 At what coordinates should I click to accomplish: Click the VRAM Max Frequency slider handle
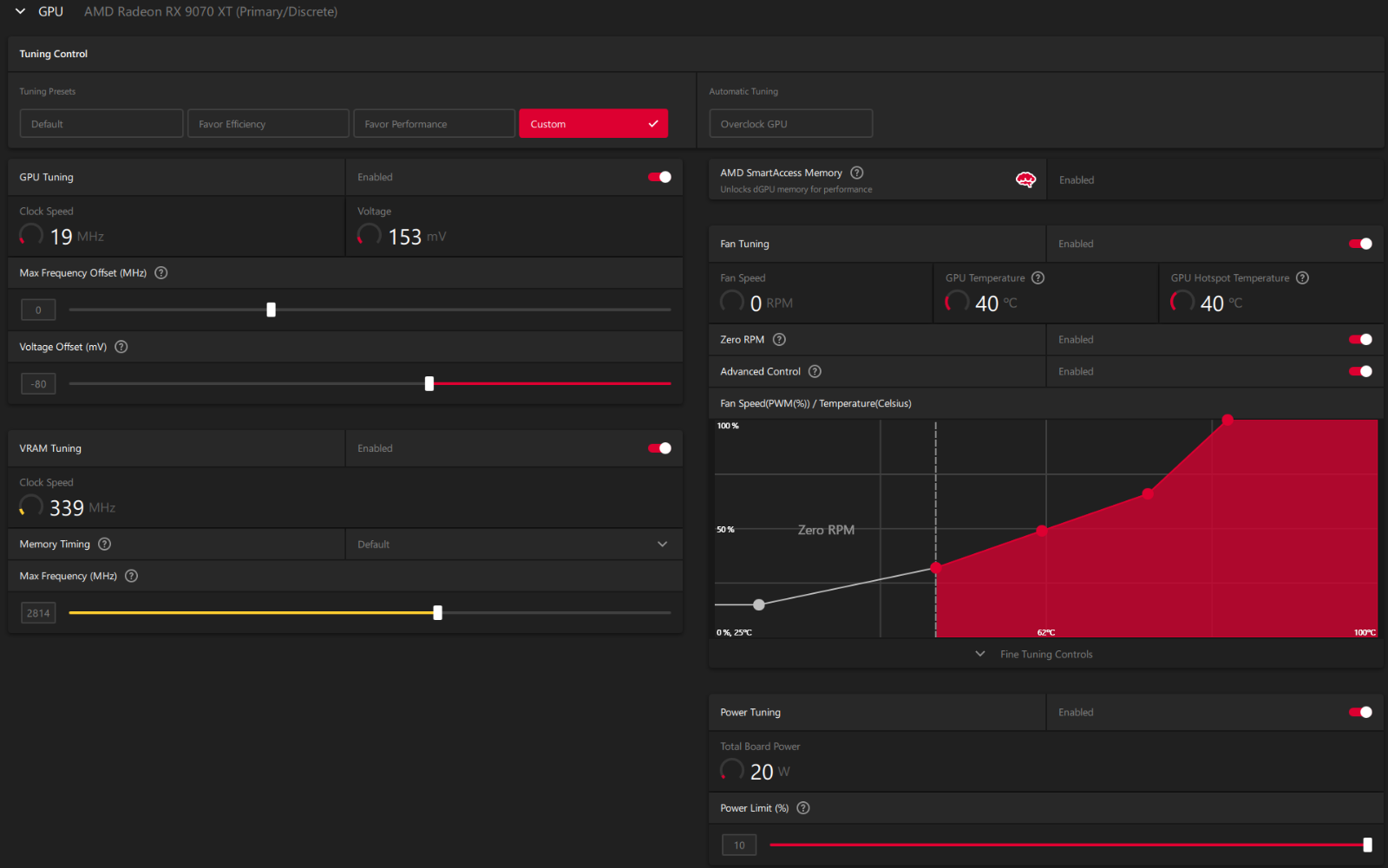point(438,613)
